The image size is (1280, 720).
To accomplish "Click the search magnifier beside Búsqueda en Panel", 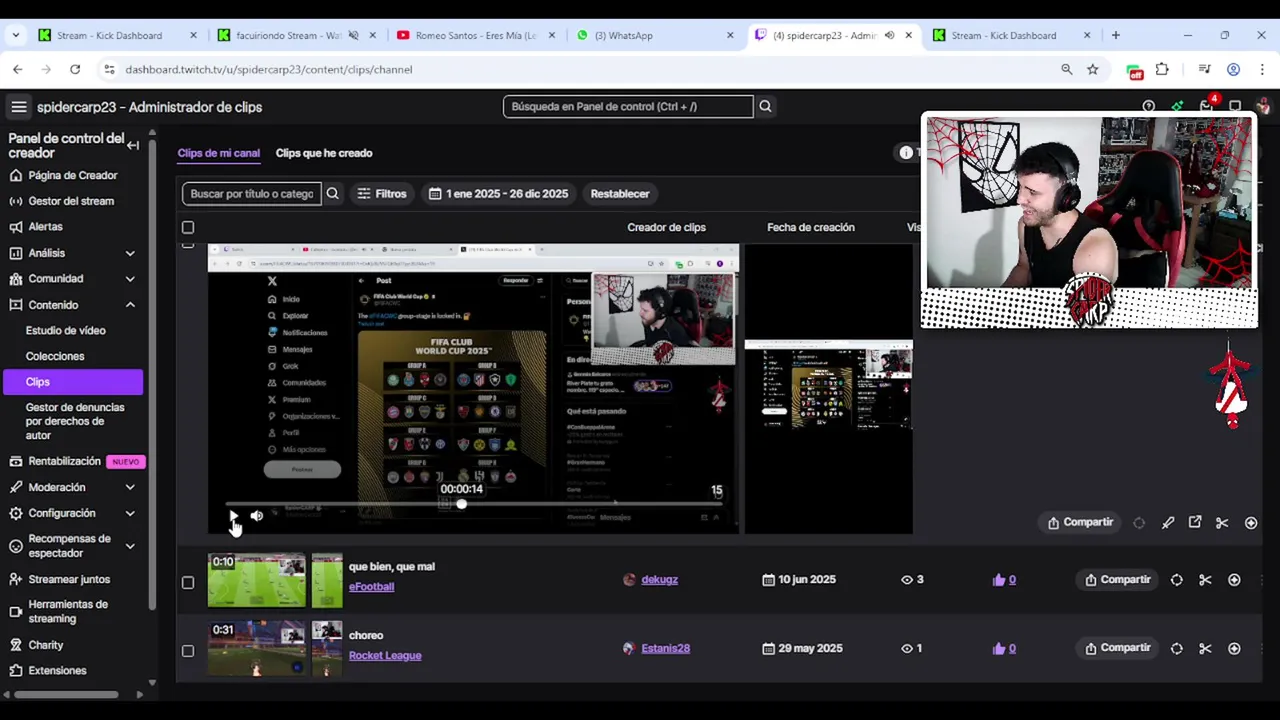I will click(765, 106).
